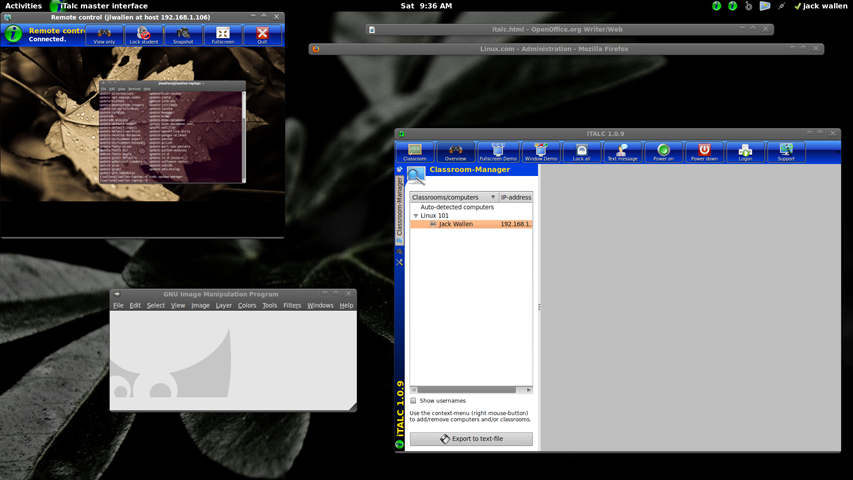Image resolution: width=853 pixels, height=480 pixels.
Task: Open the jack wallen user menu
Action: pyautogui.click(x=821, y=6)
